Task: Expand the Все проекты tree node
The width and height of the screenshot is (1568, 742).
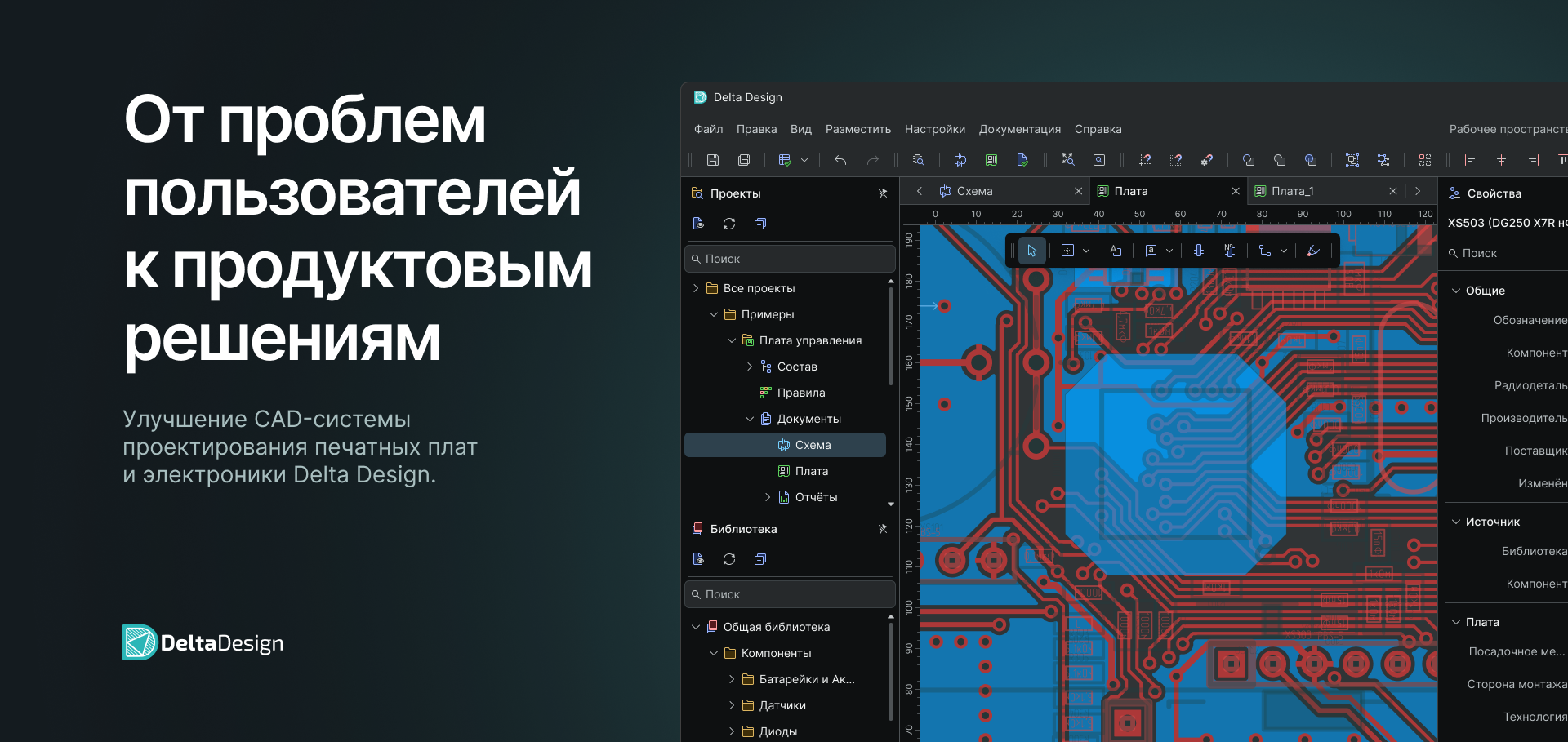Action: click(x=696, y=288)
